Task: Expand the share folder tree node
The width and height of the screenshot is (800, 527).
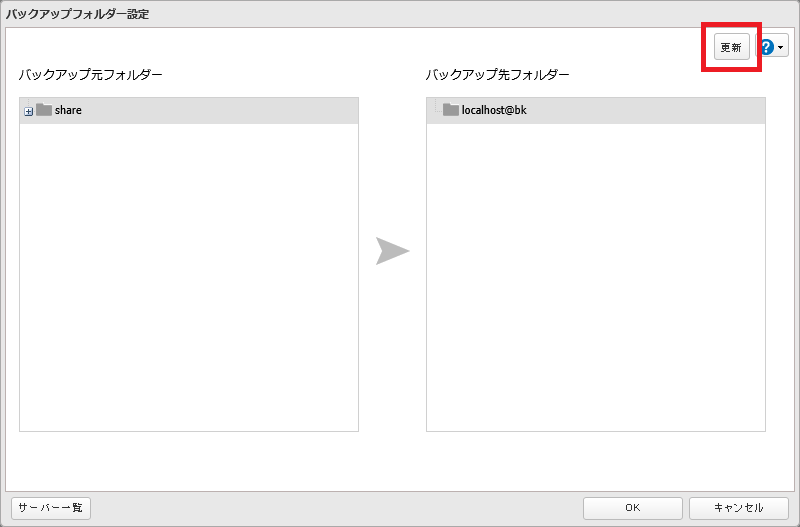Action: click(x=29, y=111)
